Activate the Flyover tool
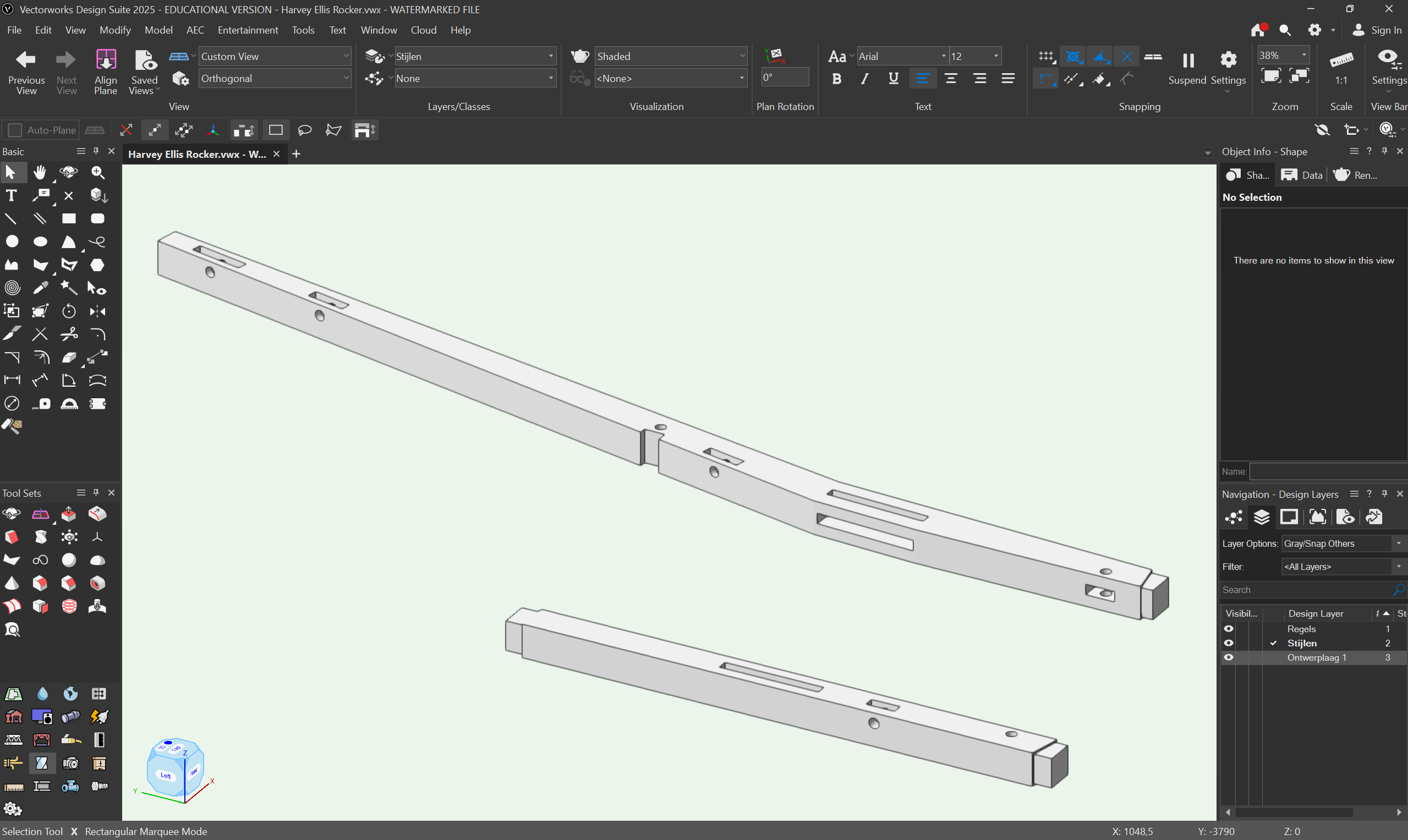The image size is (1408, 840). 69,173
